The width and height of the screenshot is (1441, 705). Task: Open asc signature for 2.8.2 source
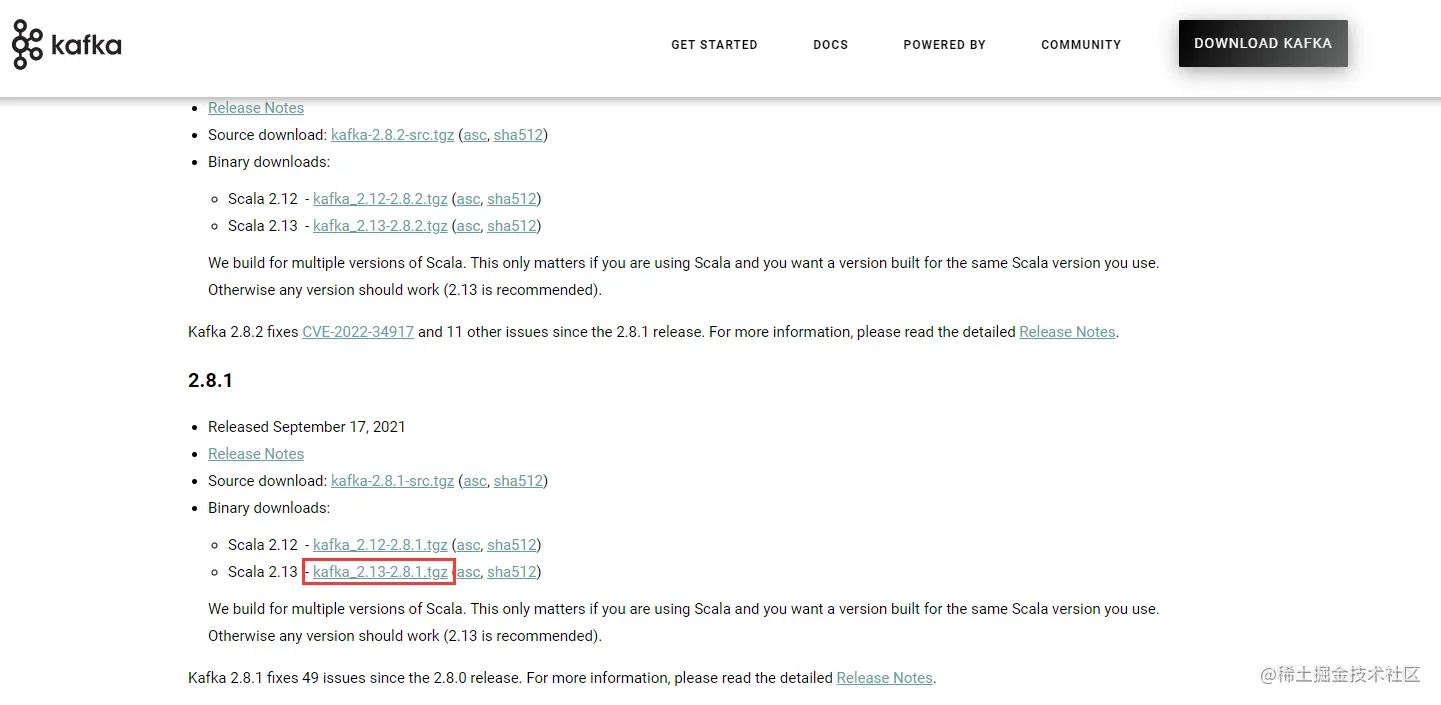click(474, 135)
